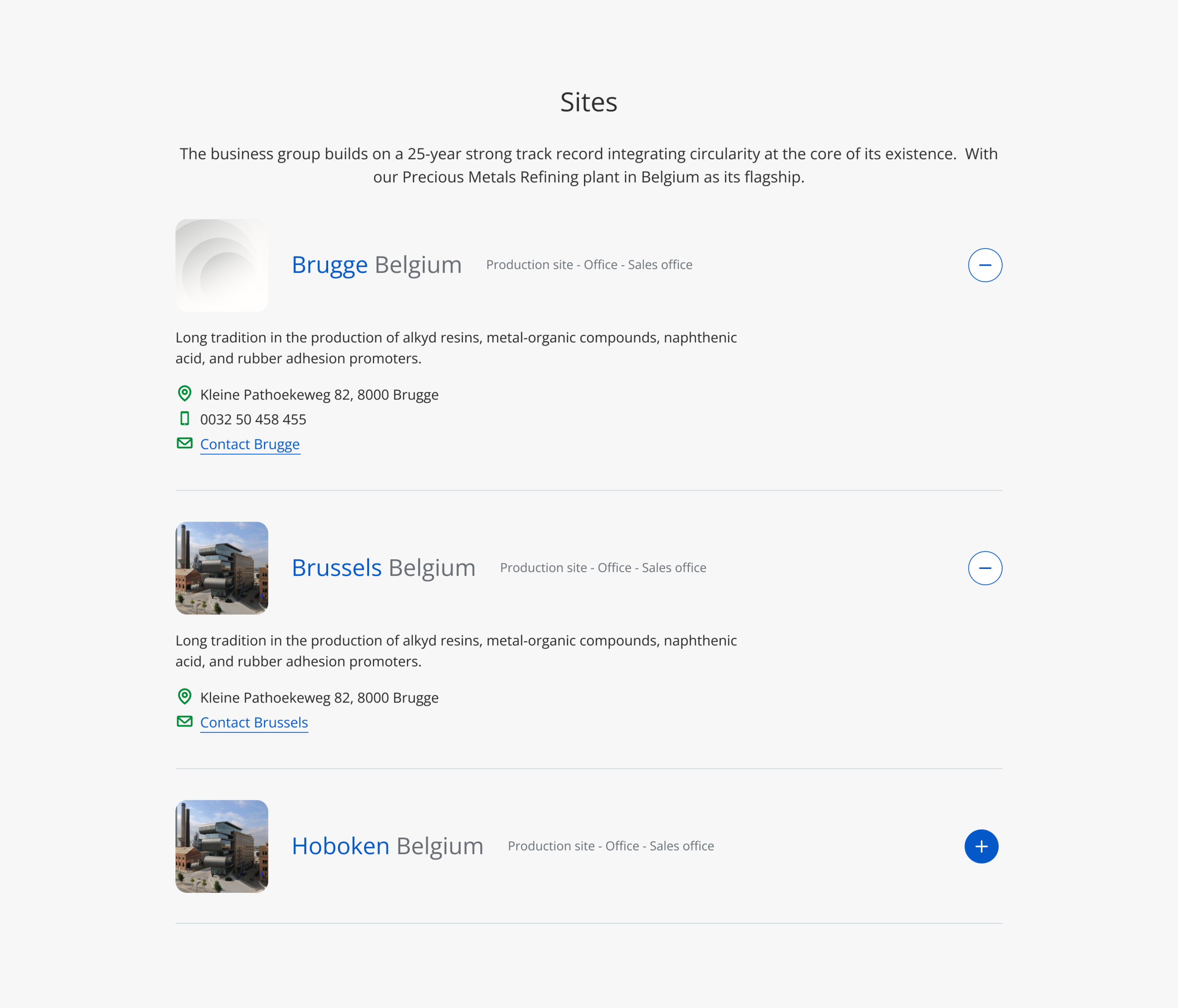The height and width of the screenshot is (1008, 1178).
Task: Expand the Hoboken Belgium section
Action: click(982, 846)
